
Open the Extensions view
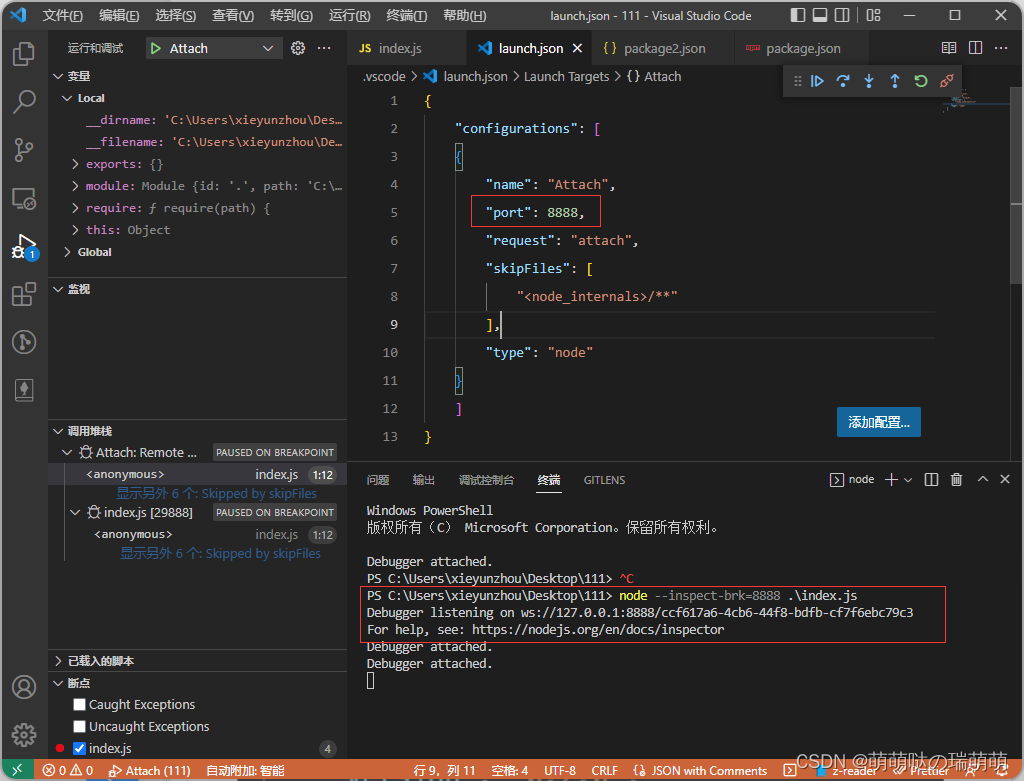point(24,294)
